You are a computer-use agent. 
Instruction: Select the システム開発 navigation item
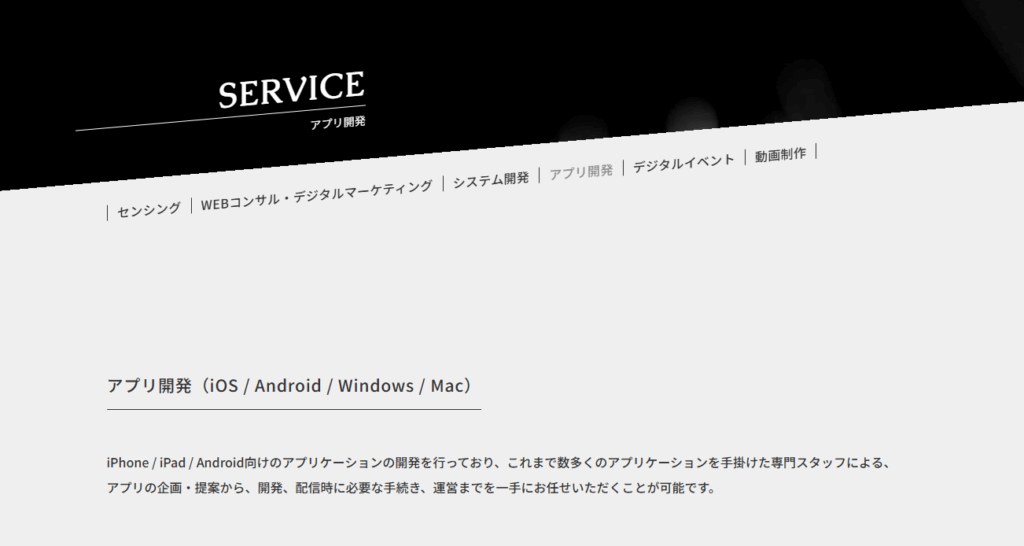click(x=490, y=179)
